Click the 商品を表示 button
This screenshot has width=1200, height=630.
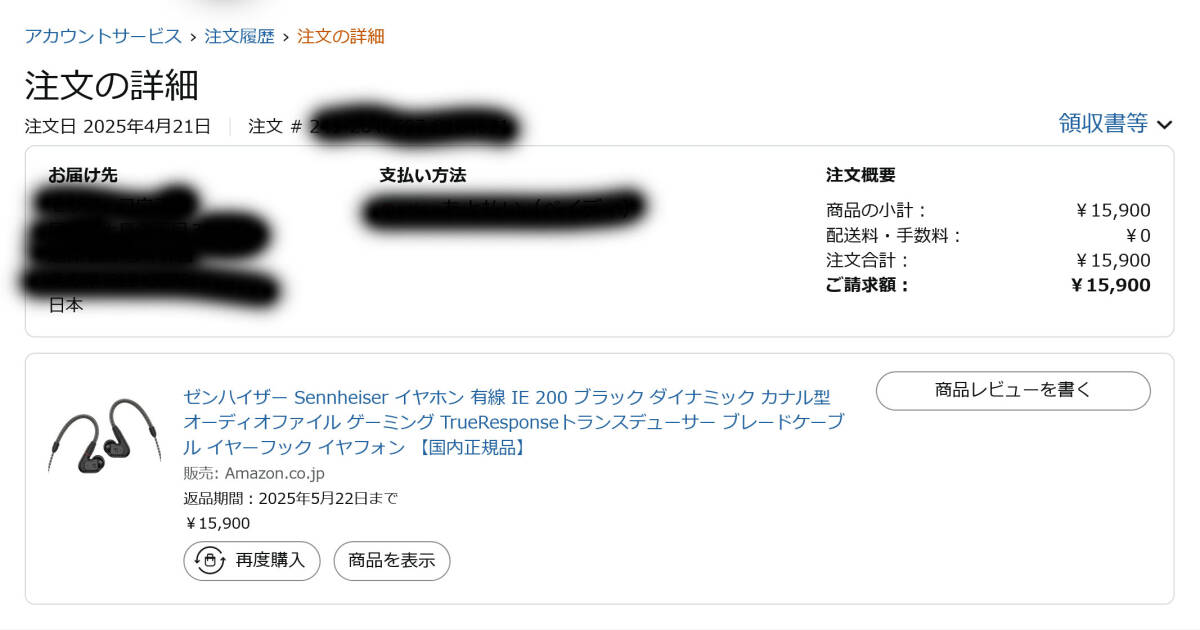pos(391,561)
